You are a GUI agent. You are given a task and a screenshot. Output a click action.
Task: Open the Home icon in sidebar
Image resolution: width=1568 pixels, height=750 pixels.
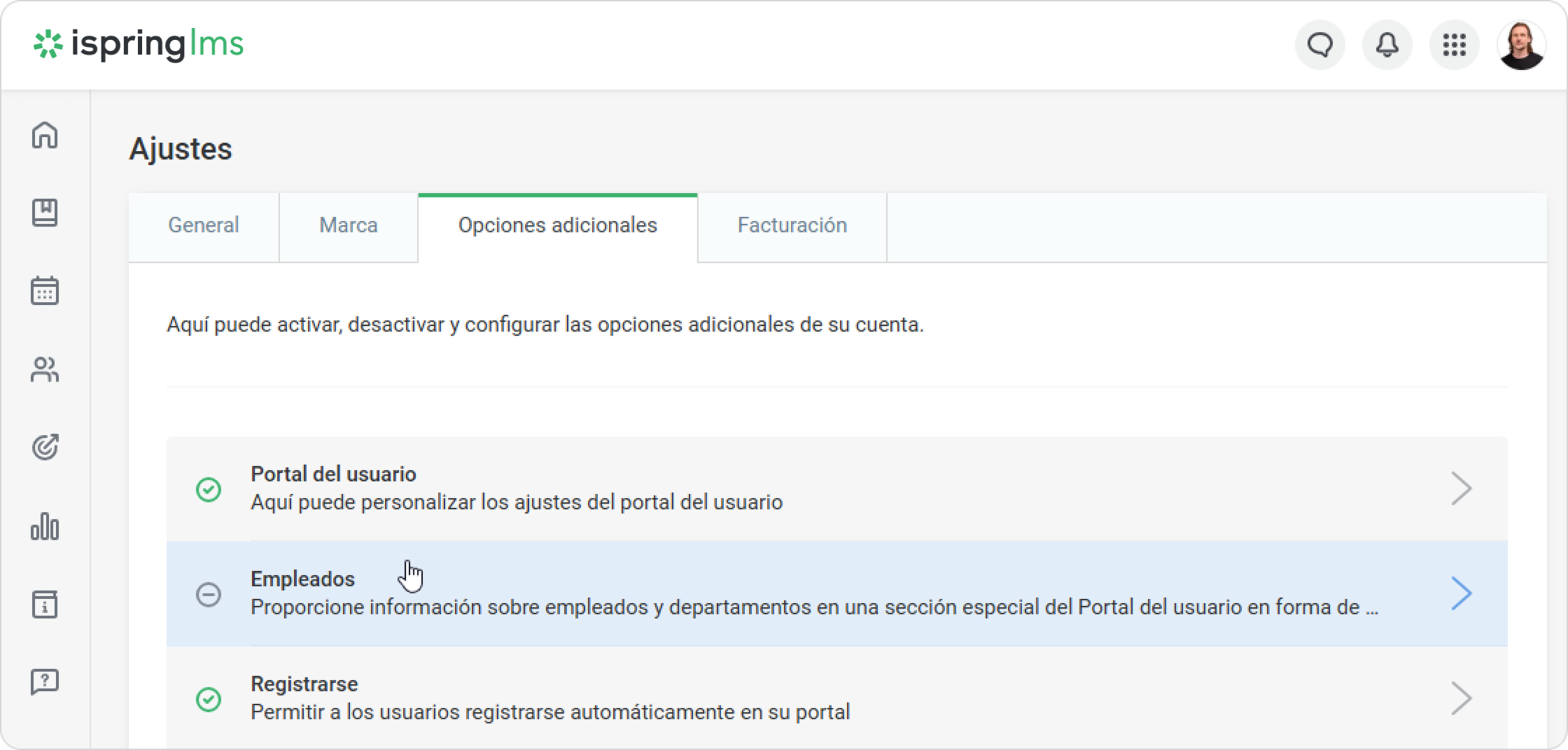coord(45,135)
